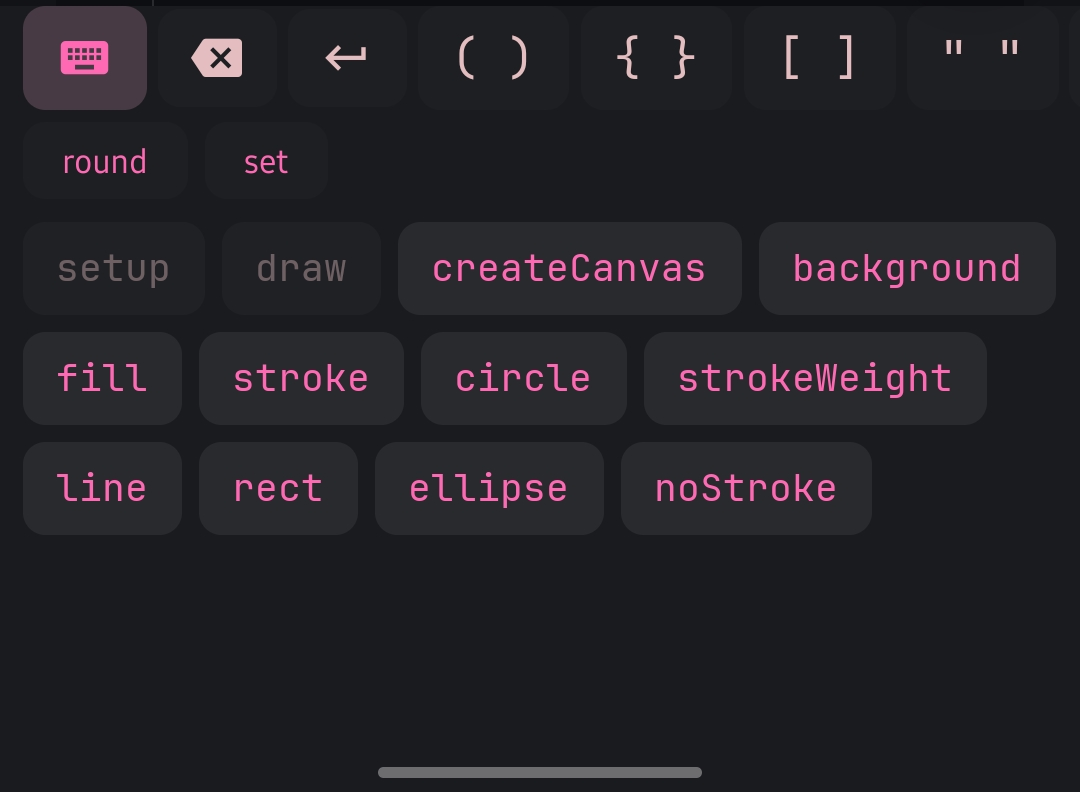Tap the backspace delete icon
The image size is (1080, 792).
[217, 58]
